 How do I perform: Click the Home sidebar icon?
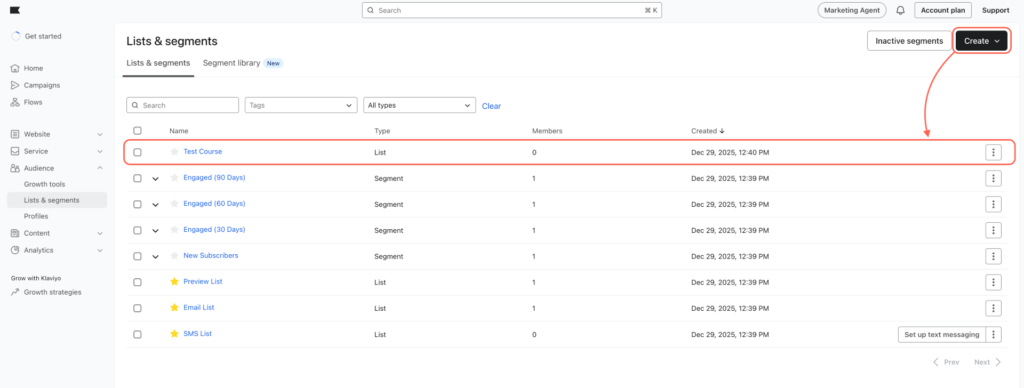pos(15,68)
